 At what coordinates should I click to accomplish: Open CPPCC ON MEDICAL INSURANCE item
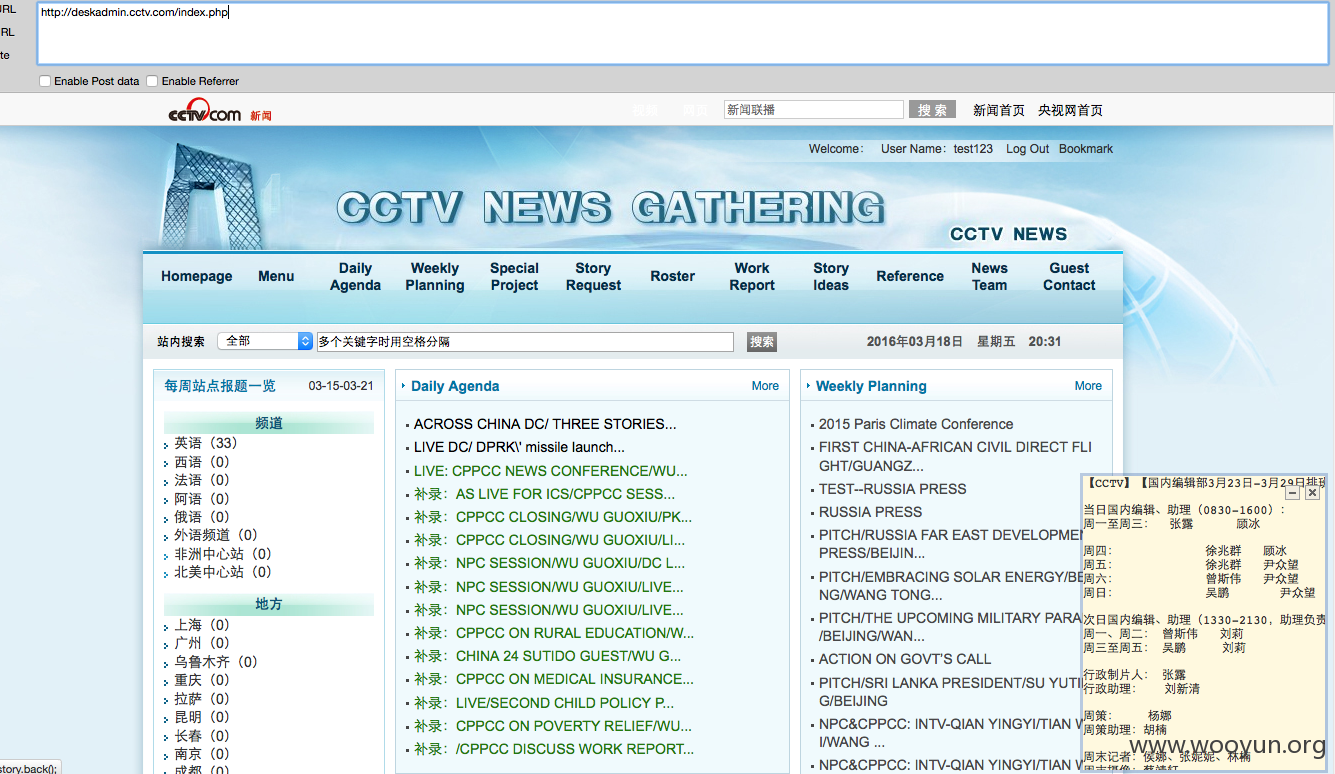pyautogui.click(x=554, y=679)
